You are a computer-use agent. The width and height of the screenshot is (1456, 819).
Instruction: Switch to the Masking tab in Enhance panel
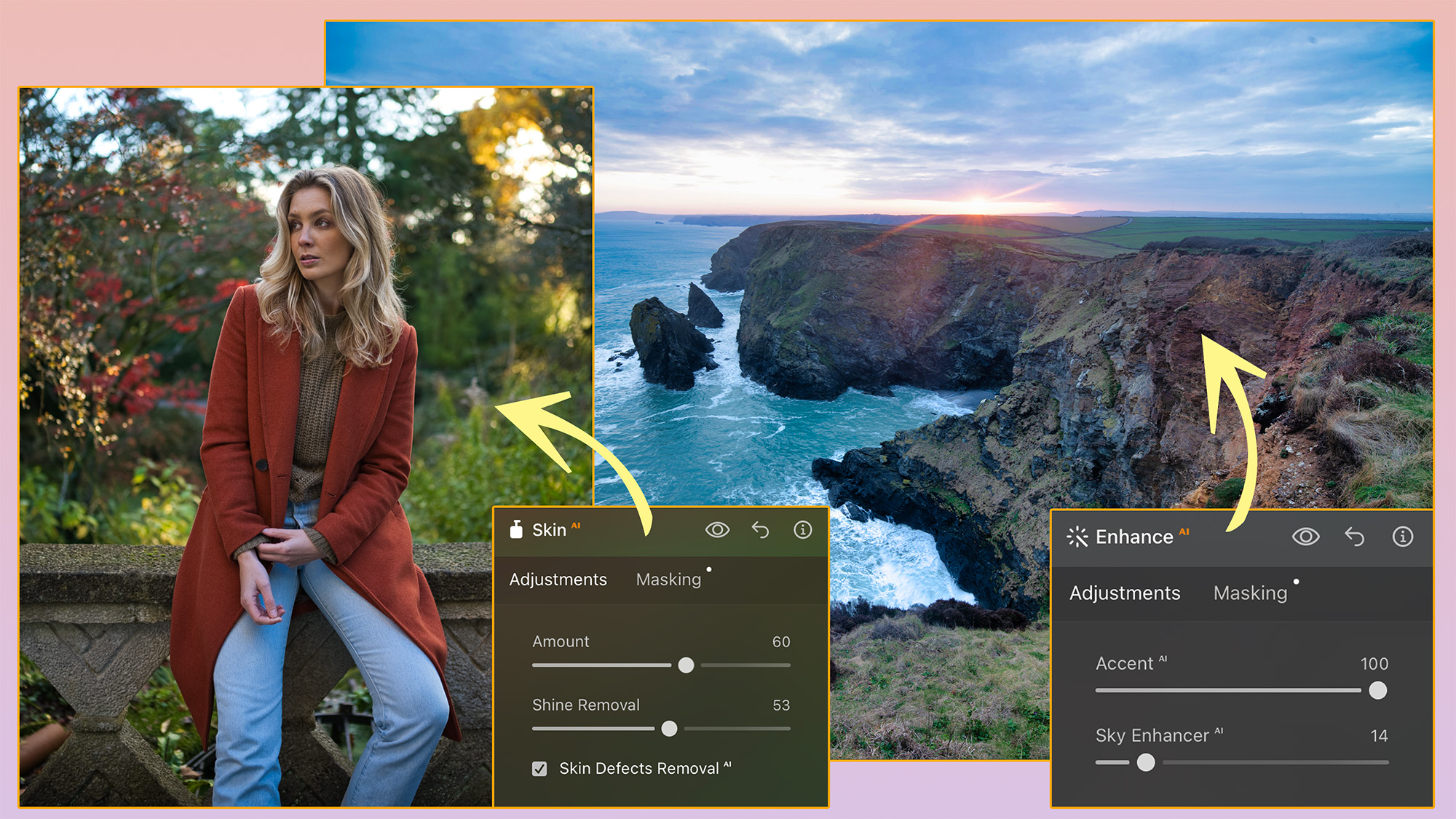coord(1252,593)
